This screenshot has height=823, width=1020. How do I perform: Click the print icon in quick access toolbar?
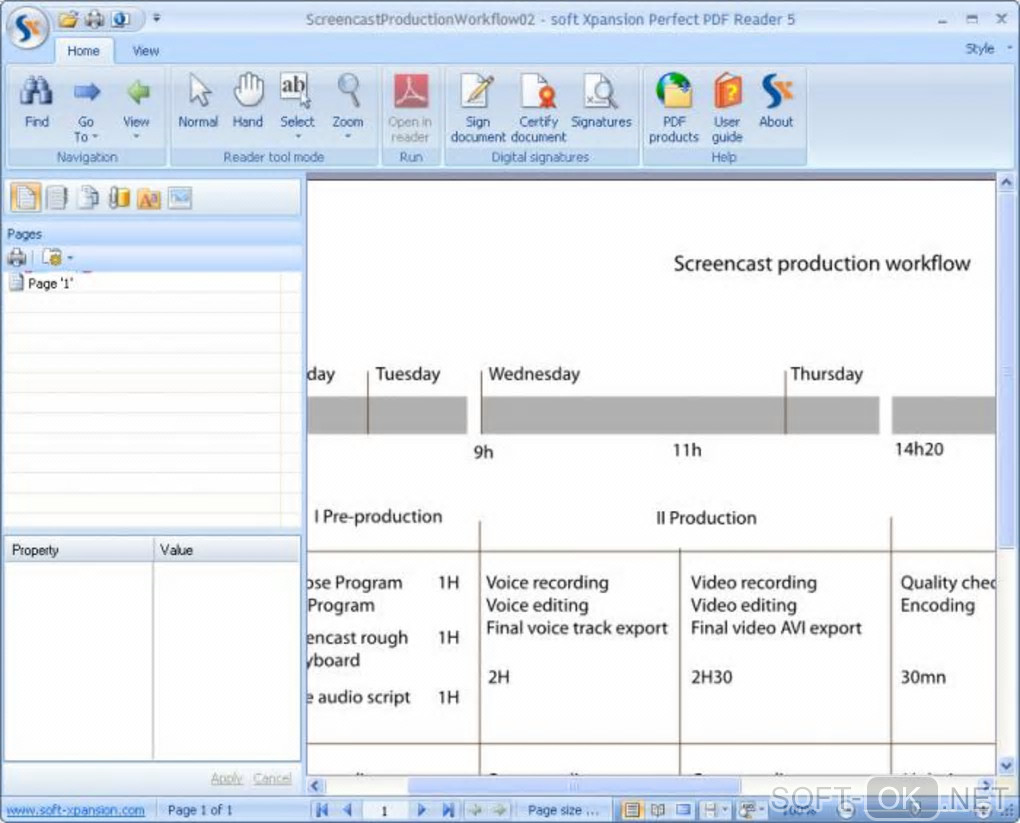[94, 20]
